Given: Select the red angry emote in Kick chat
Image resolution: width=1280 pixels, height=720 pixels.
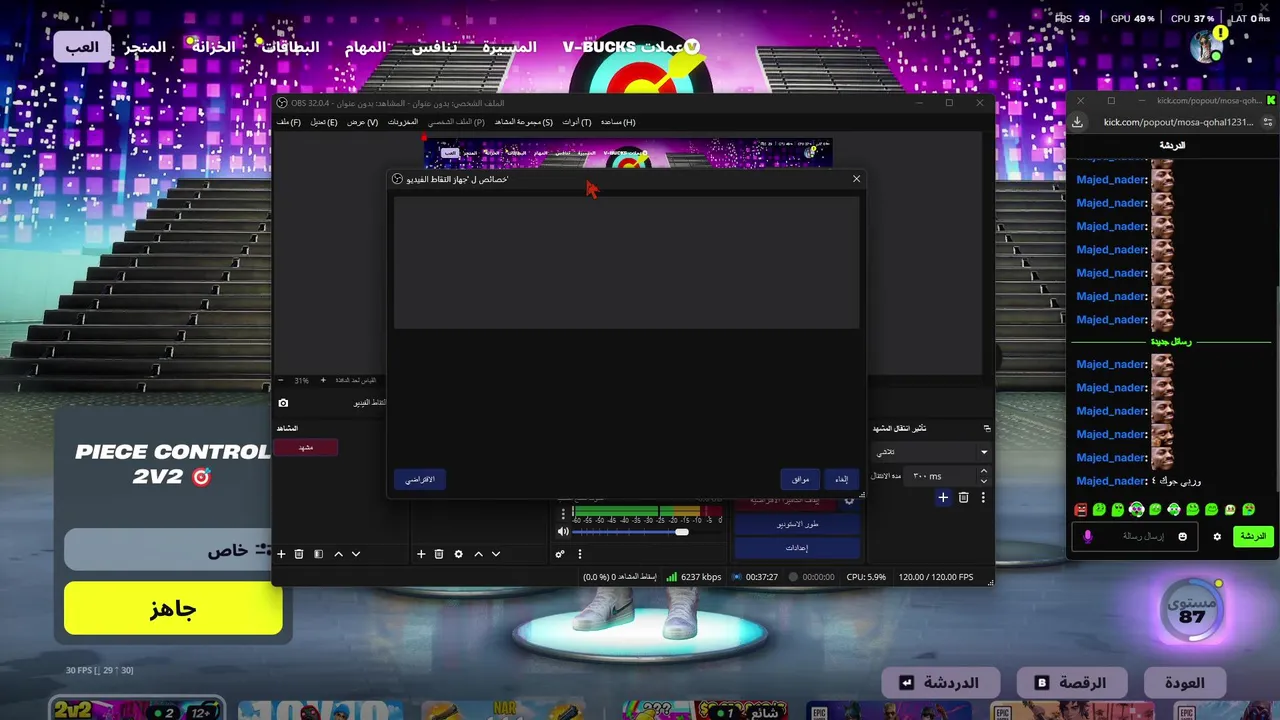Looking at the screenshot, I should (x=1080, y=510).
